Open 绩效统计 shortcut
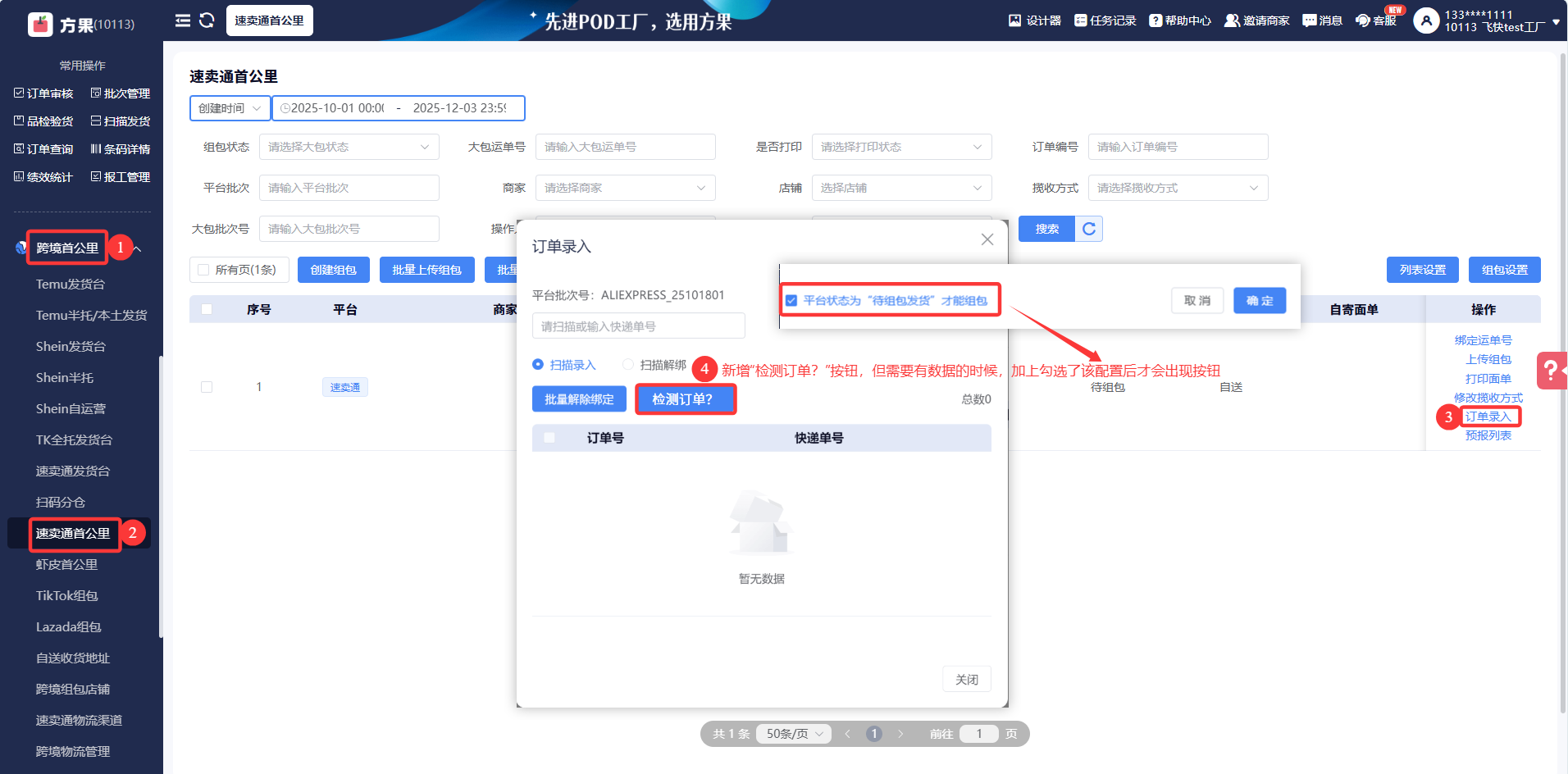 (43, 177)
